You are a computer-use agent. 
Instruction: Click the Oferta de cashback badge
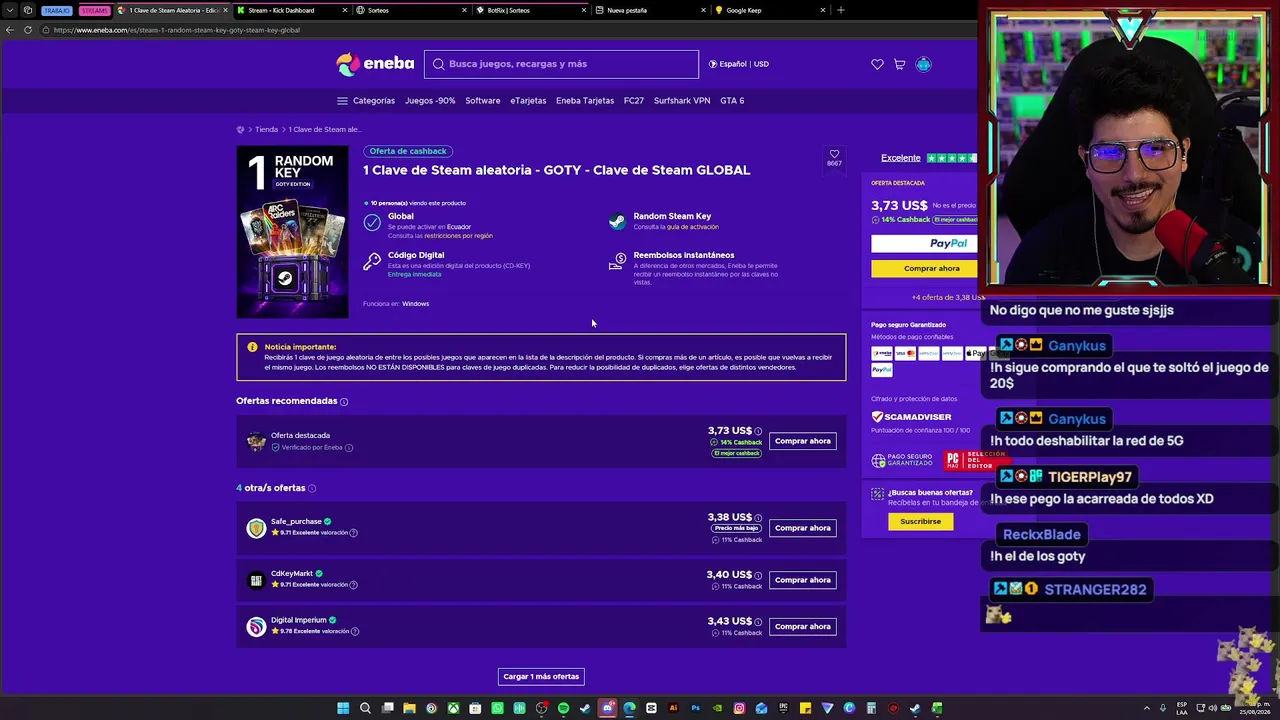408,151
